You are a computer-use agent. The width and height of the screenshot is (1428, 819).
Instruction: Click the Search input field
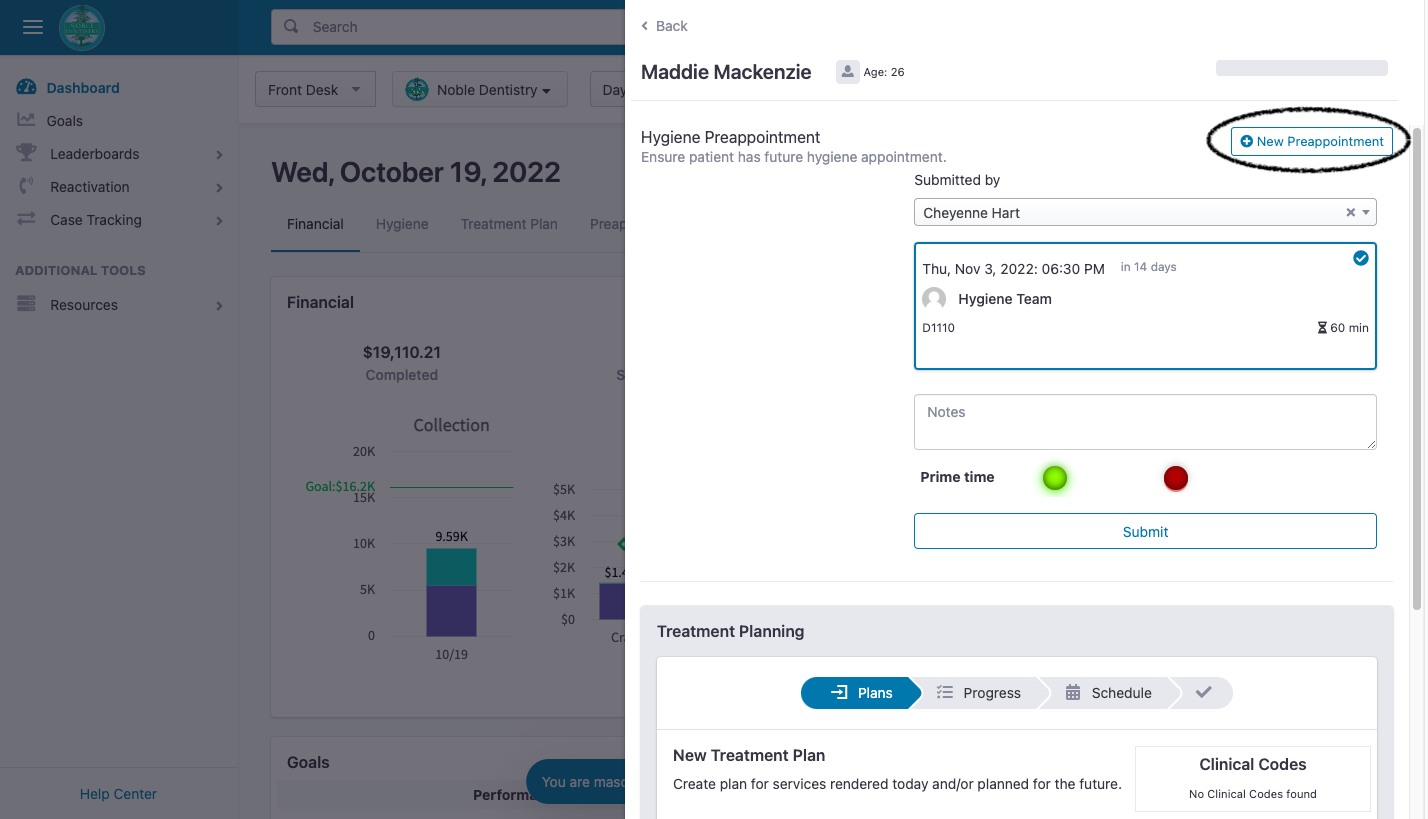[448, 27]
